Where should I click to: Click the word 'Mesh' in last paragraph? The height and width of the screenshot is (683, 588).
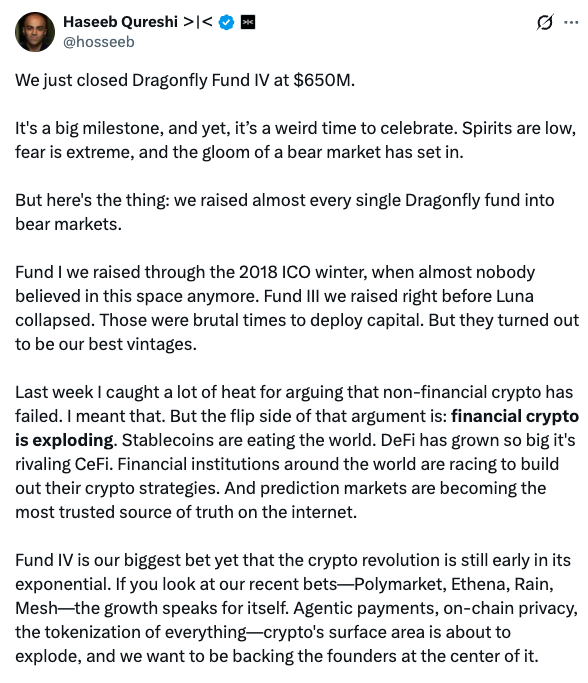click(x=36, y=608)
